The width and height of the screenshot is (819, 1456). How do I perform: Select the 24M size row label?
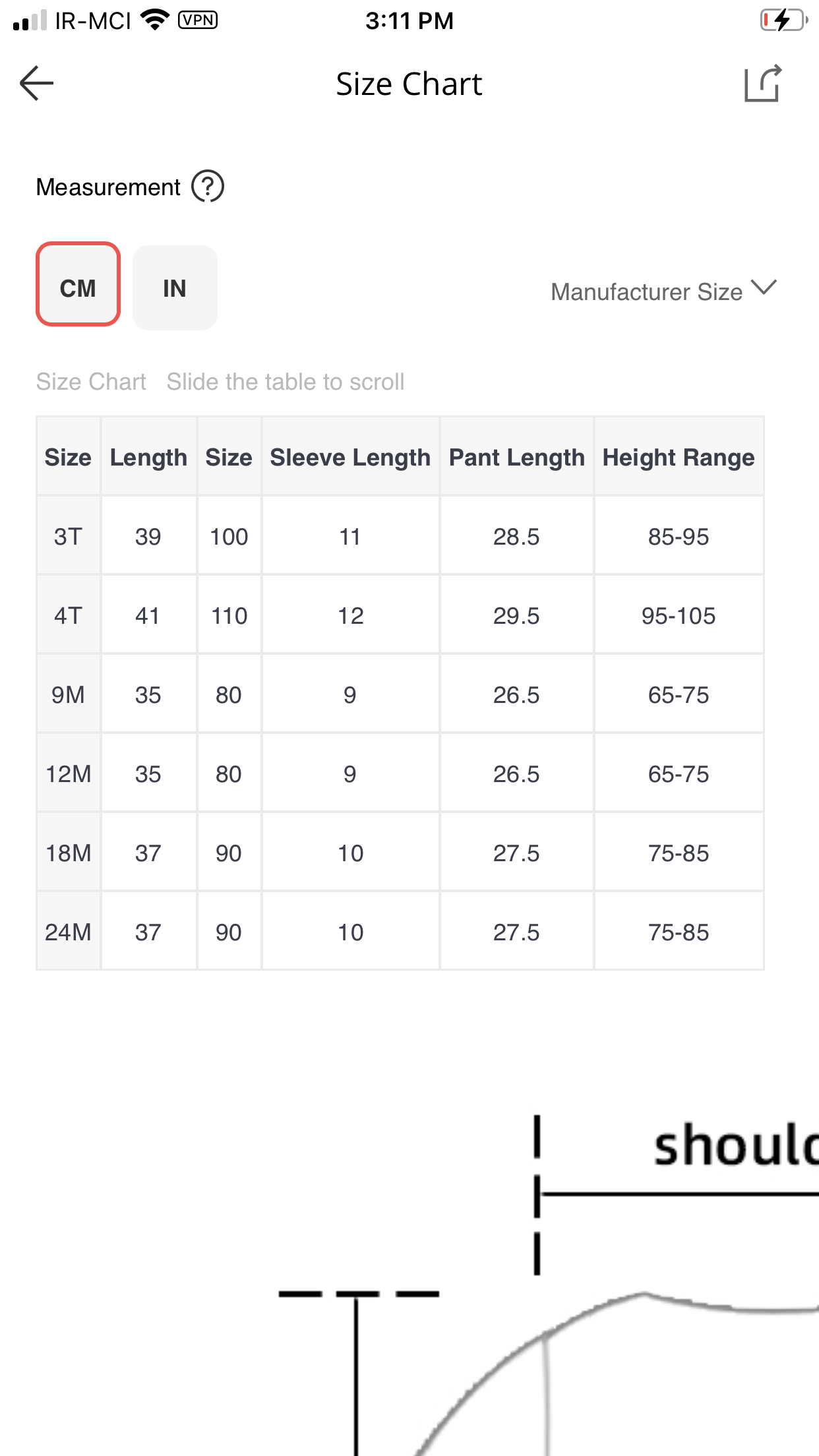pos(69,931)
